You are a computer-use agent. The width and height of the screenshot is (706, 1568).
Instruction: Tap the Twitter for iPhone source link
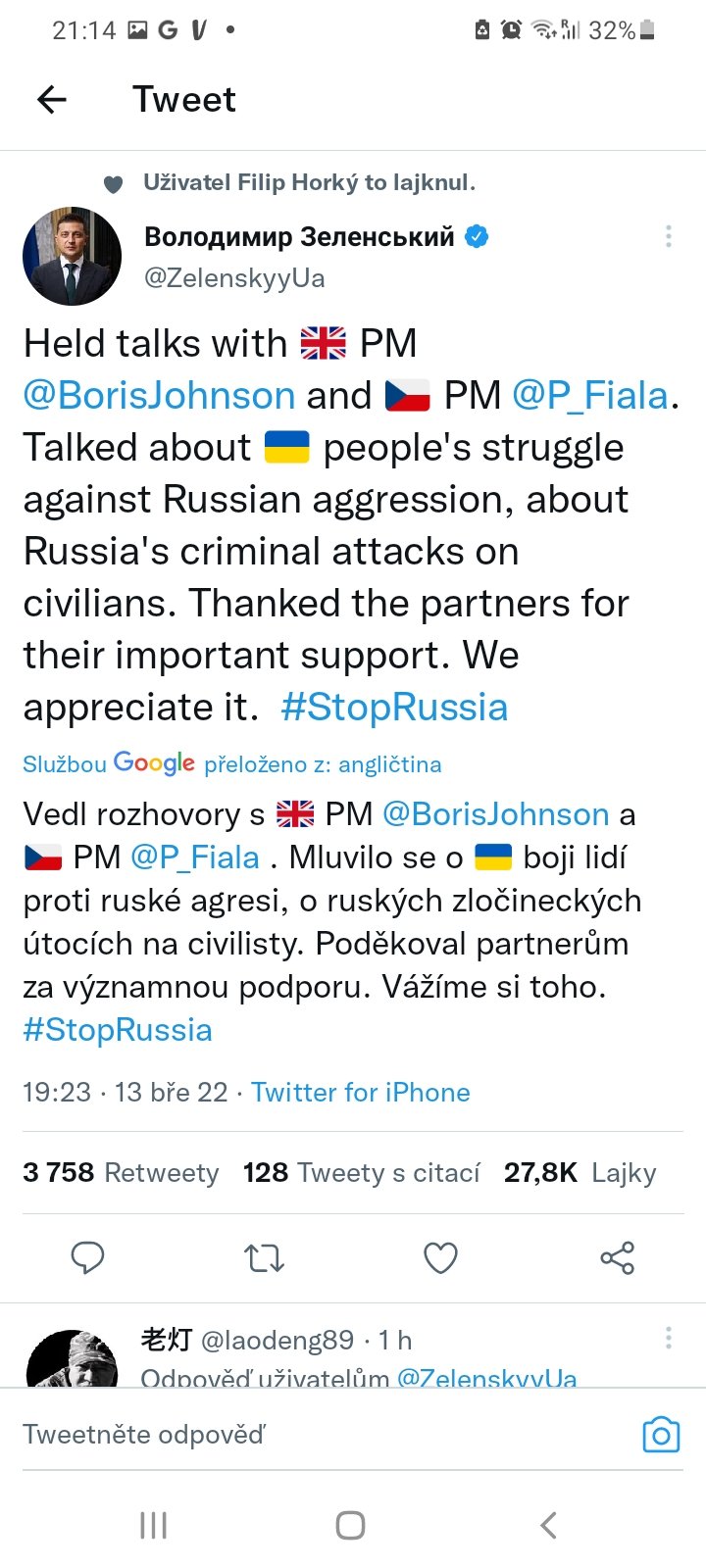(x=361, y=1092)
